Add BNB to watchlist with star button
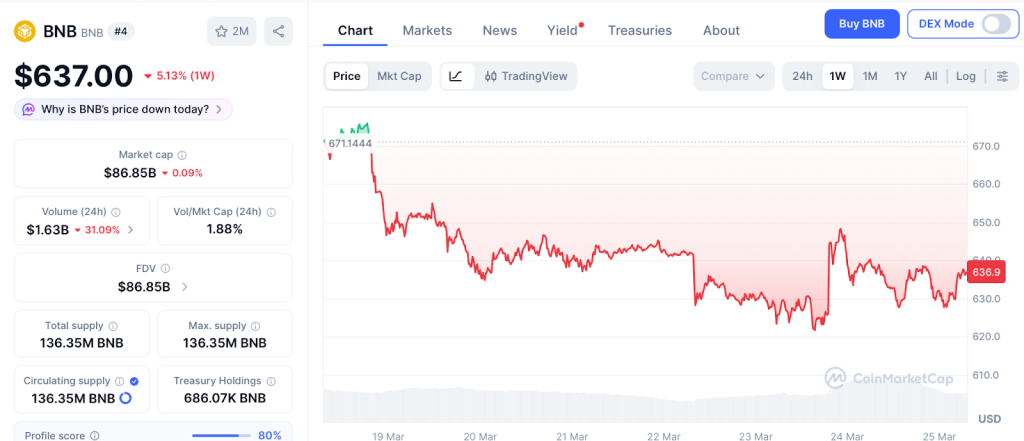The width and height of the screenshot is (1024, 441). (231, 31)
